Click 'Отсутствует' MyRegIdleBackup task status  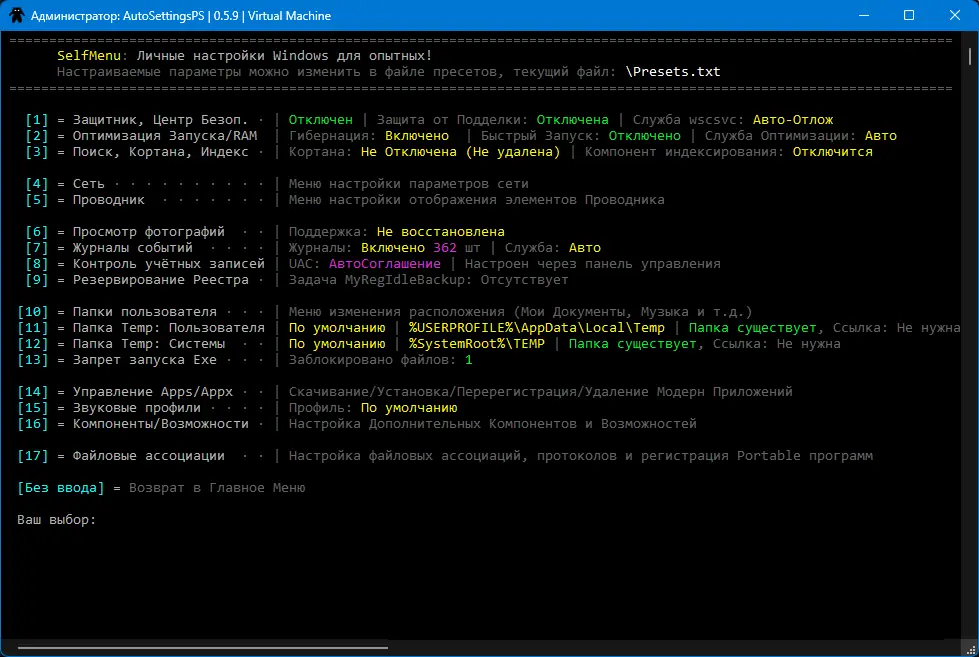524,280
